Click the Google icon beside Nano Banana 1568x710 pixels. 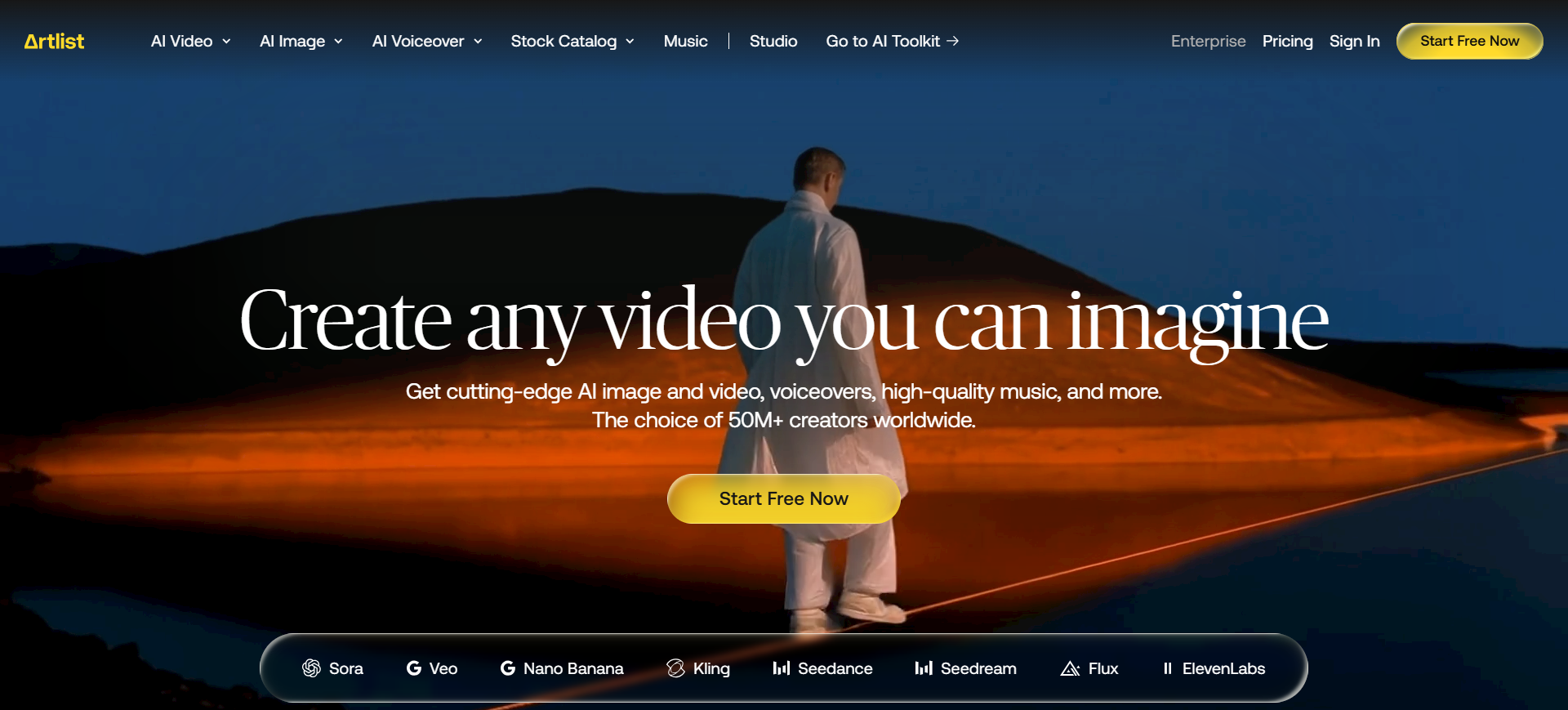(x=508, y=668)
